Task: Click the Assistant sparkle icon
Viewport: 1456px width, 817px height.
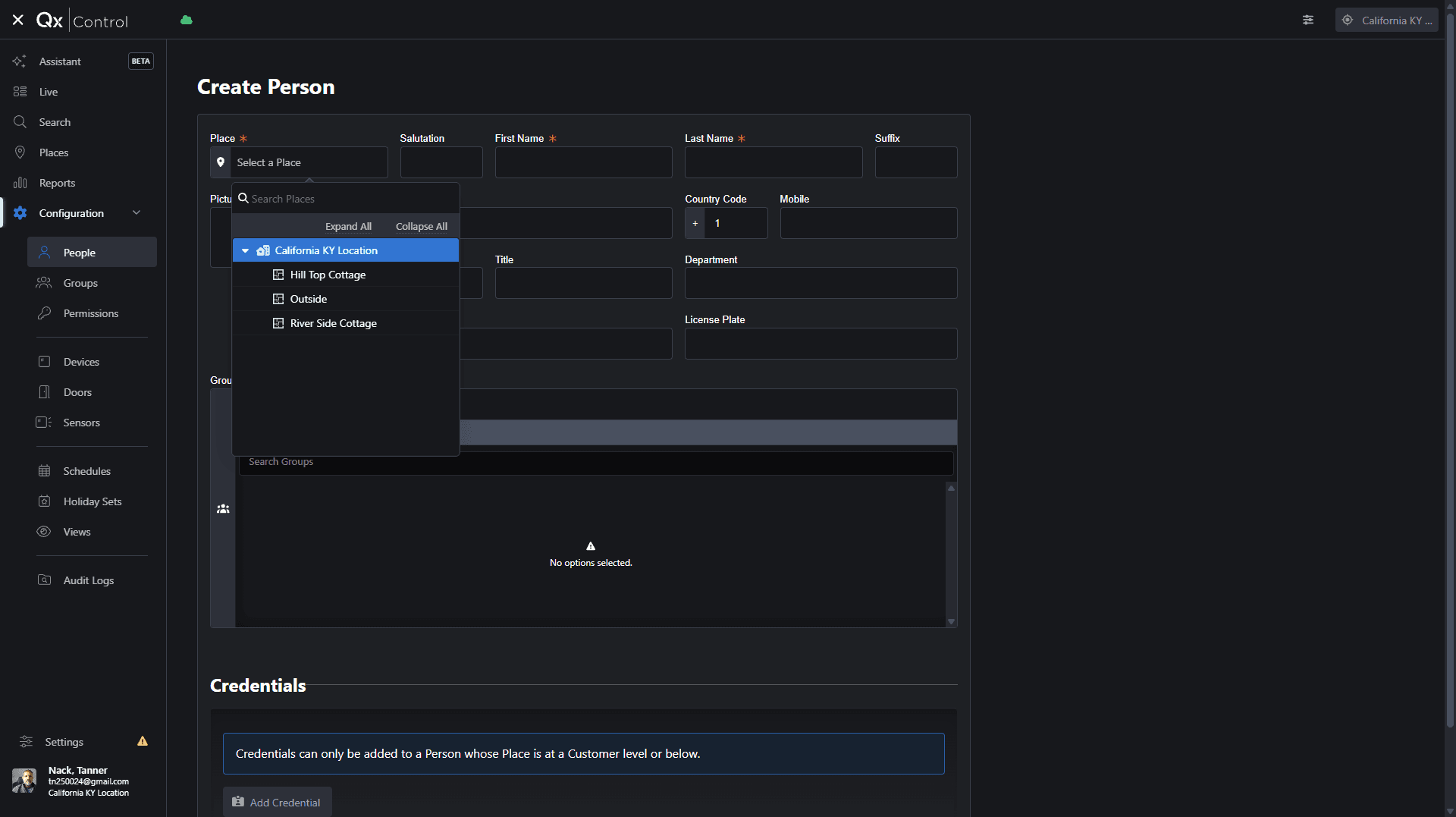Action: coord(20,61)
